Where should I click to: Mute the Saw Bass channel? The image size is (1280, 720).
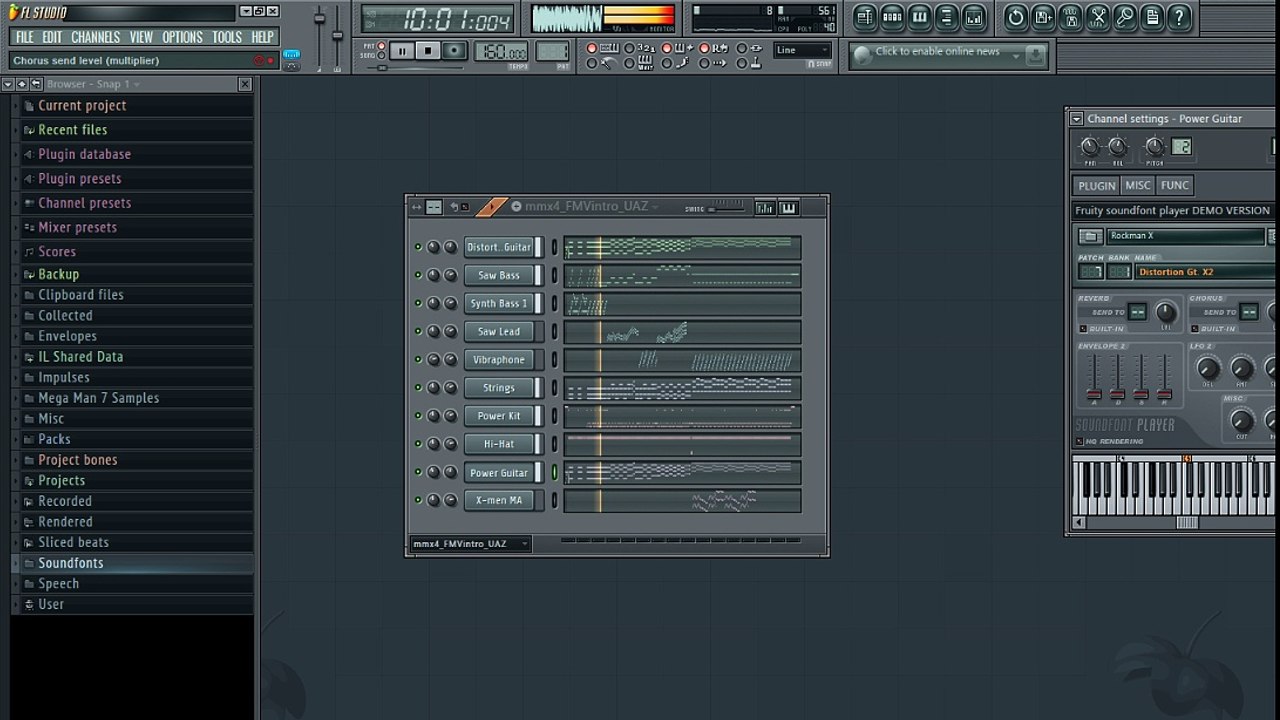[x=418, y=275]
